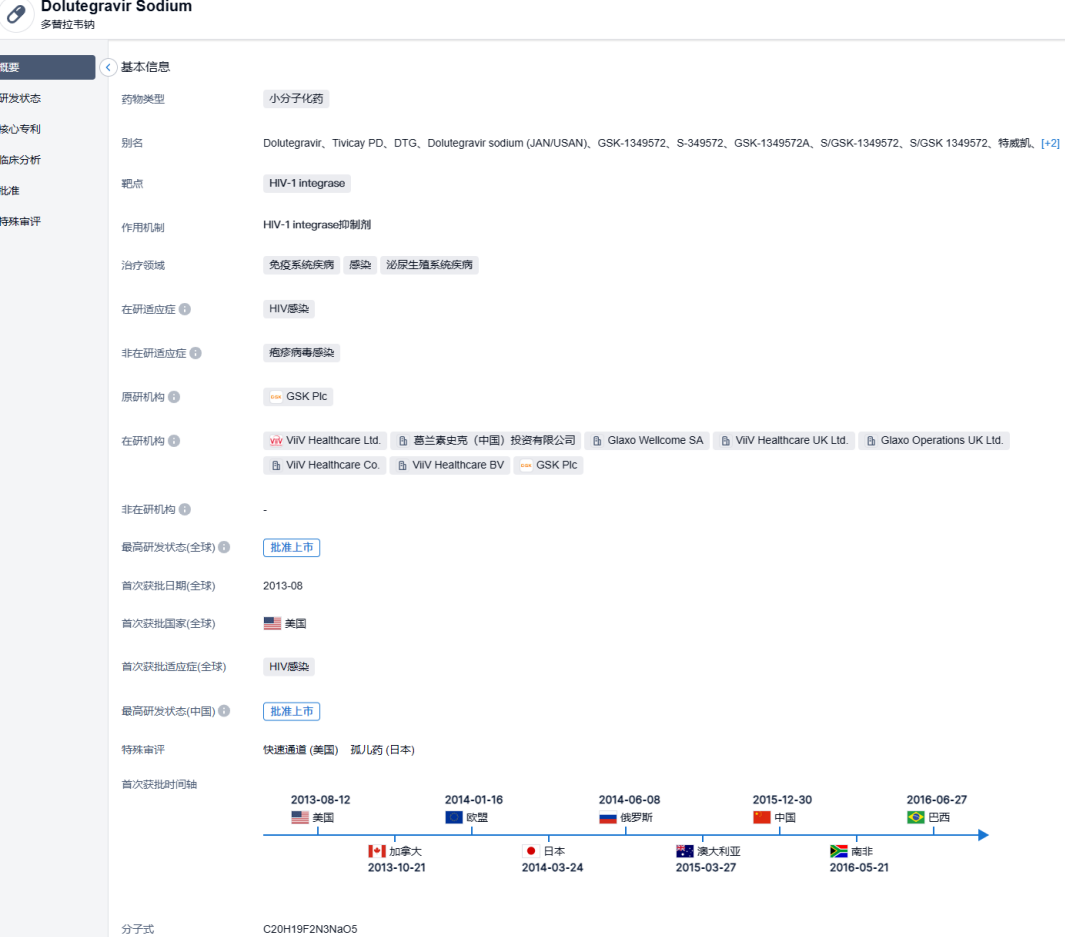Expand [+2] to reveal more aliases
This screenshot has width=1065, height=937.
[x=1051, y=142]
